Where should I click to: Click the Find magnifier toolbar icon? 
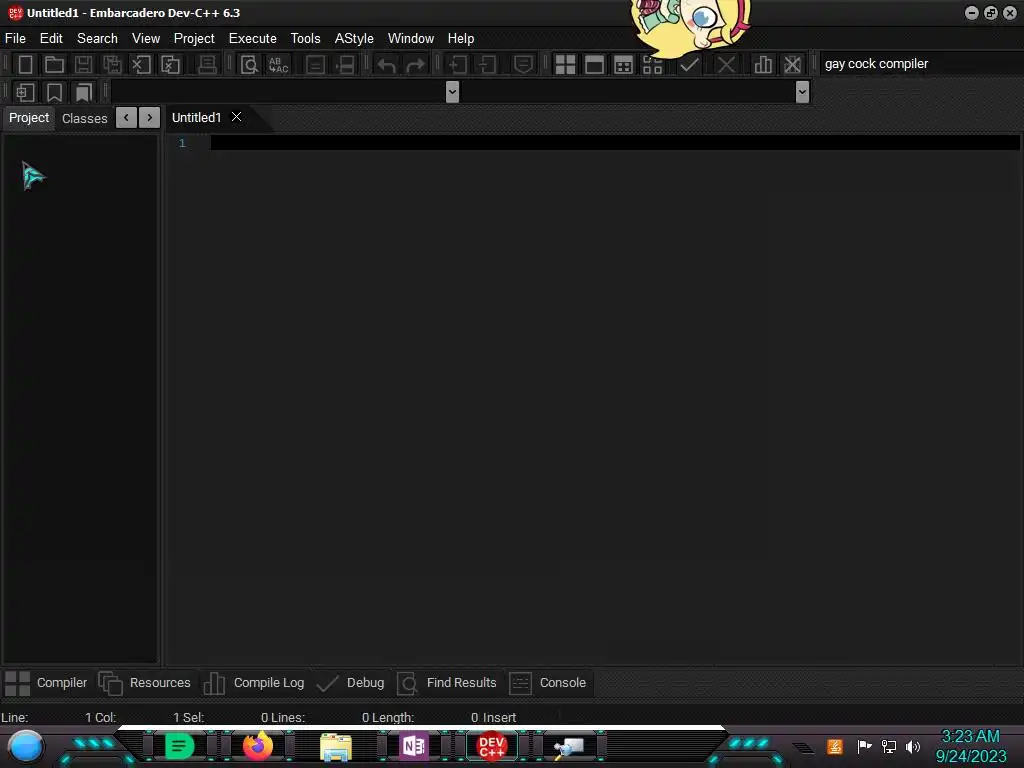tap(249, 64)
